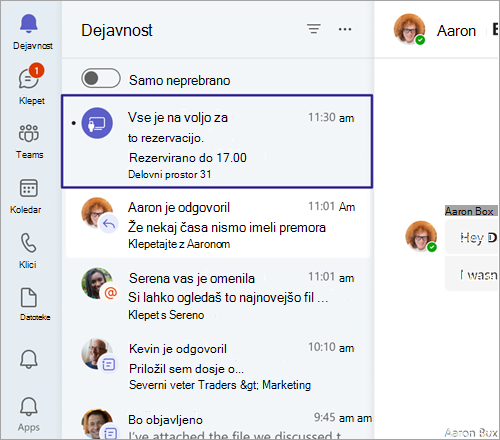Open the Koledar calendar icon
This screenshot has width=500, height=440.
[29, 188]
